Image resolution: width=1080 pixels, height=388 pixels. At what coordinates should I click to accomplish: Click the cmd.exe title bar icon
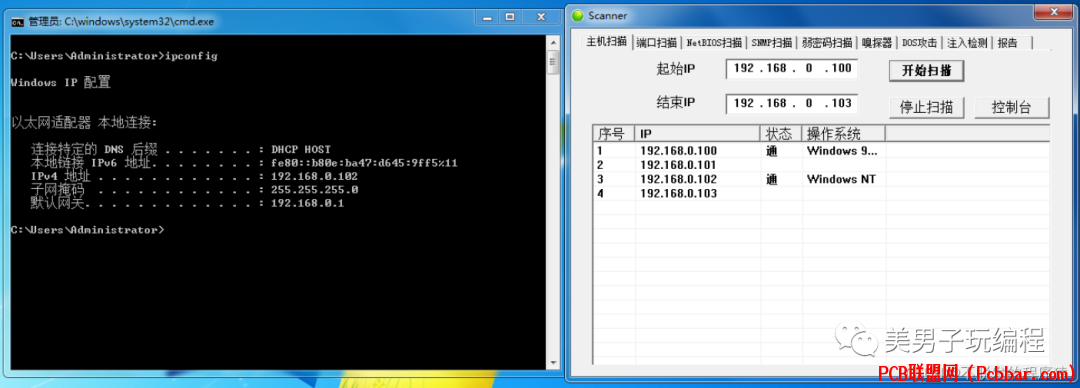coord(17,21)
